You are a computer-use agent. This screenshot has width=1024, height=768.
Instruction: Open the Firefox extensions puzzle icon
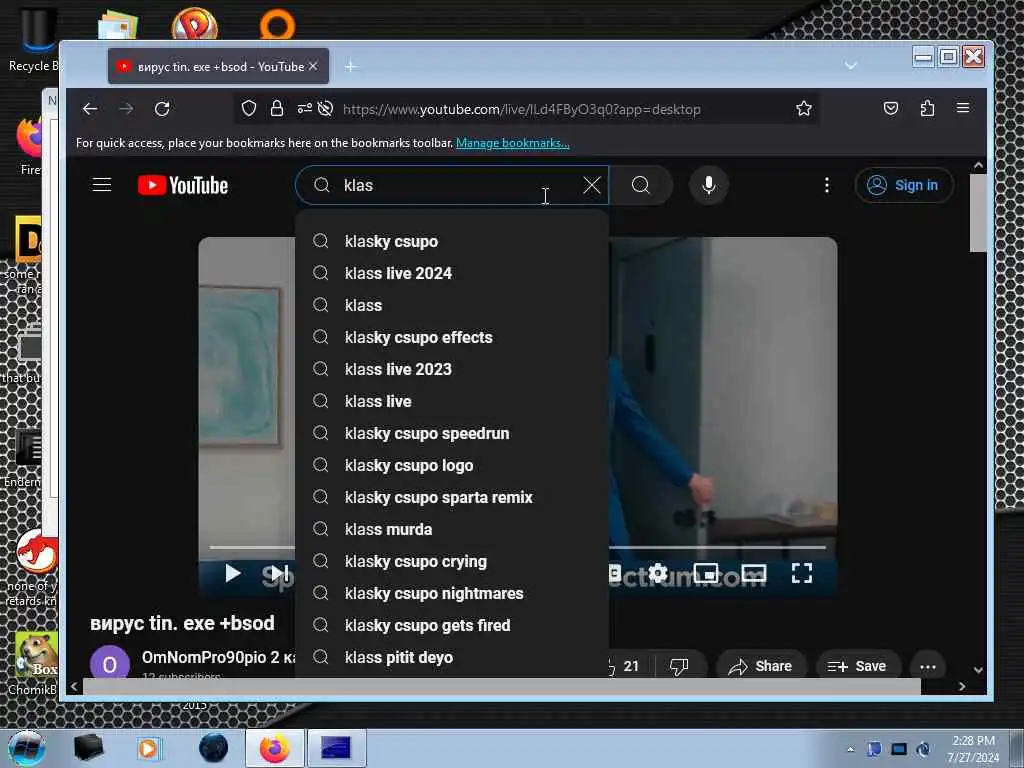[x=927, y=108]
